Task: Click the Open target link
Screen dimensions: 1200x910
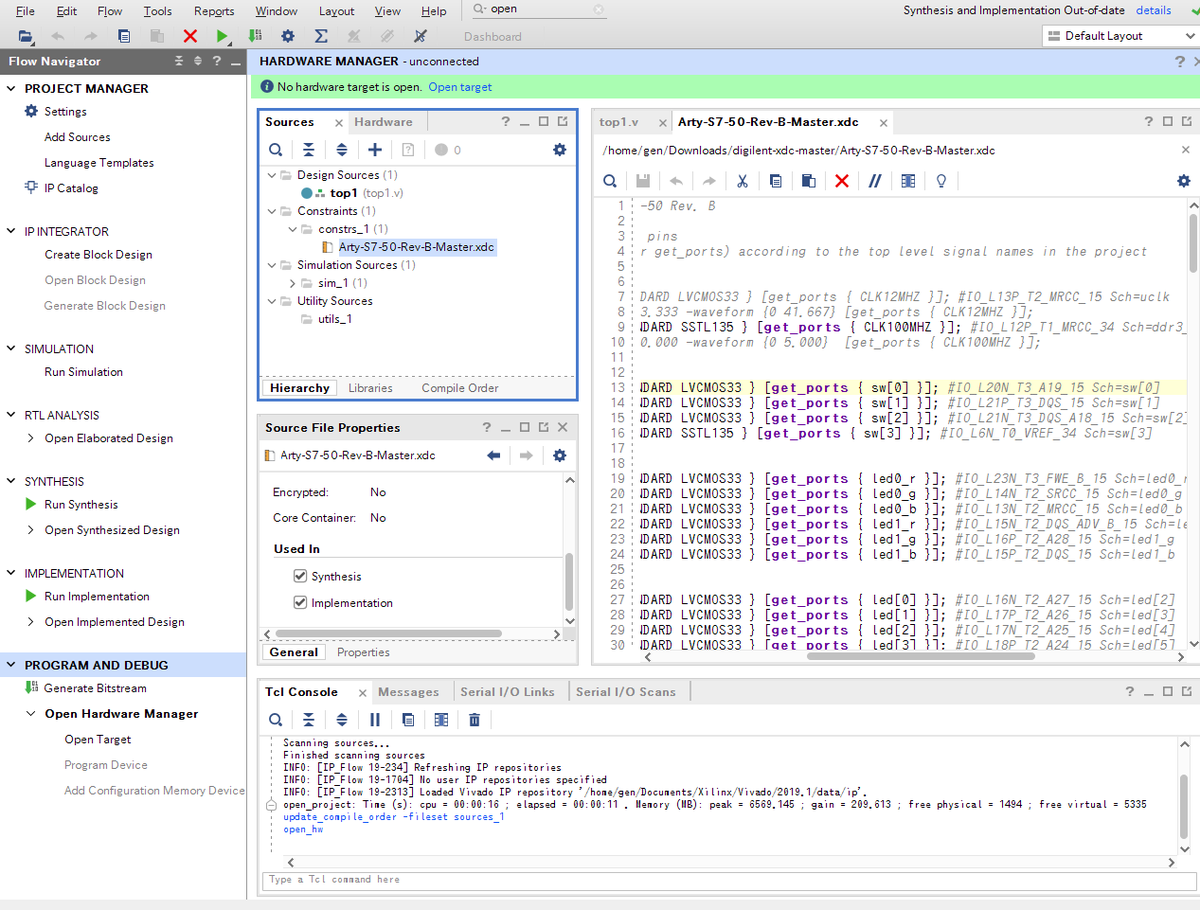Action: pyautogui.click(x=460, y=87)
